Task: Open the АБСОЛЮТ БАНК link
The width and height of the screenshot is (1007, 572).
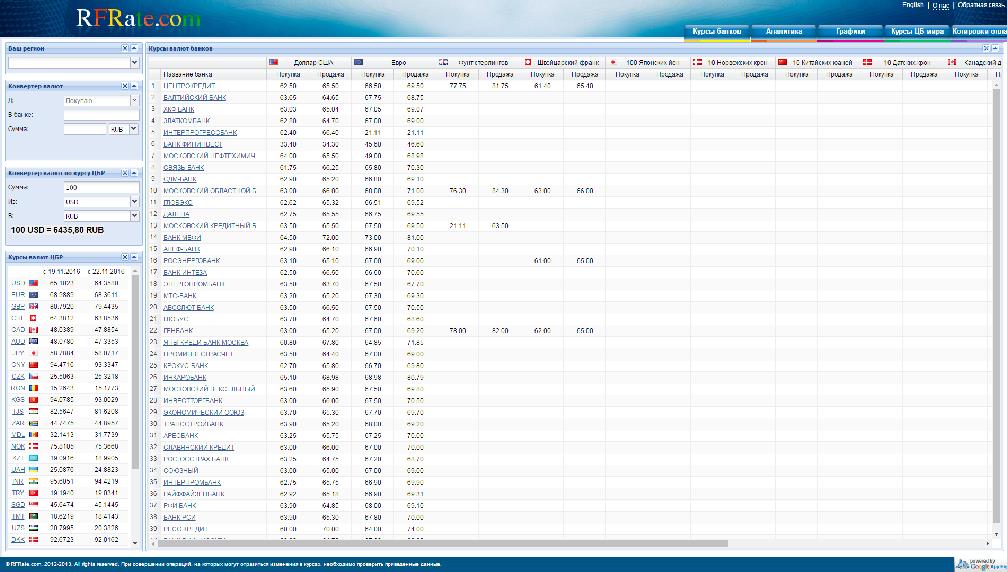Action: [189, 307]
